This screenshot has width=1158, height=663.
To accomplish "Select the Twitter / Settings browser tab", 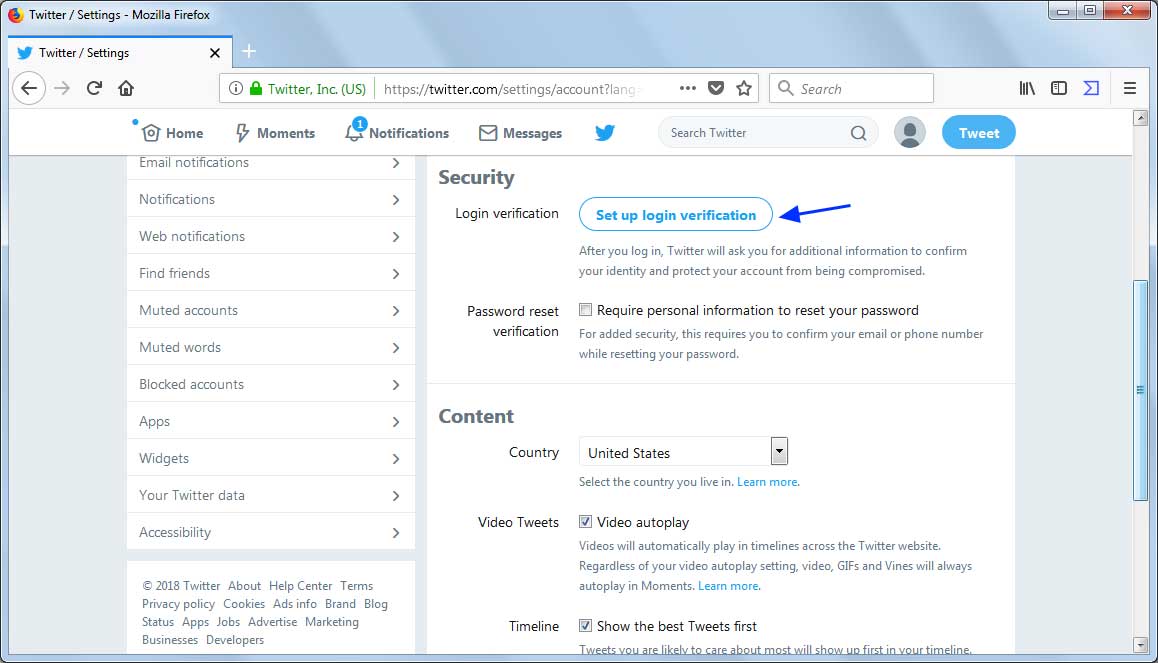I will [120, 52].
